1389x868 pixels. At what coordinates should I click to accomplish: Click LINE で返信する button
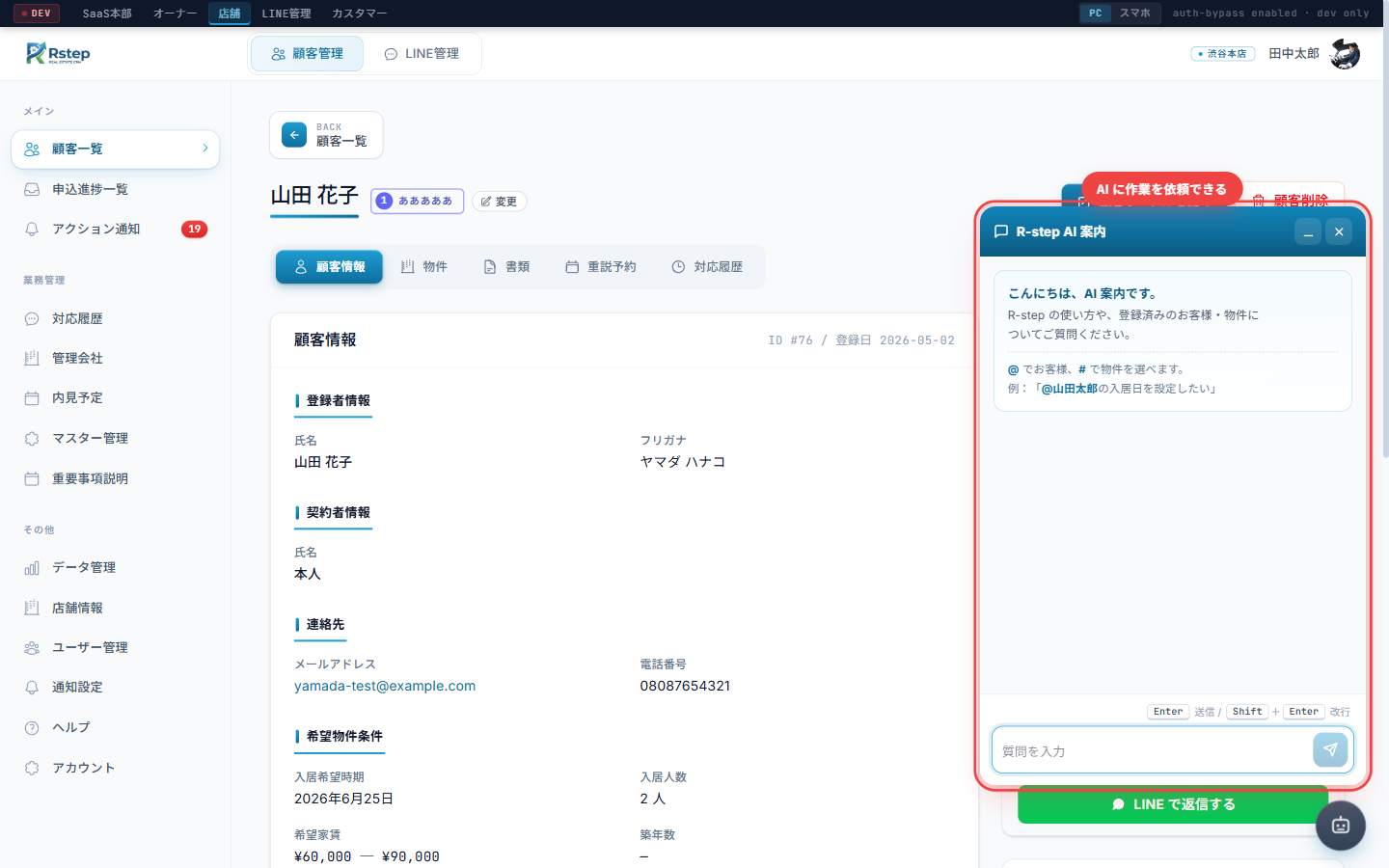[x=1173, y=804]
